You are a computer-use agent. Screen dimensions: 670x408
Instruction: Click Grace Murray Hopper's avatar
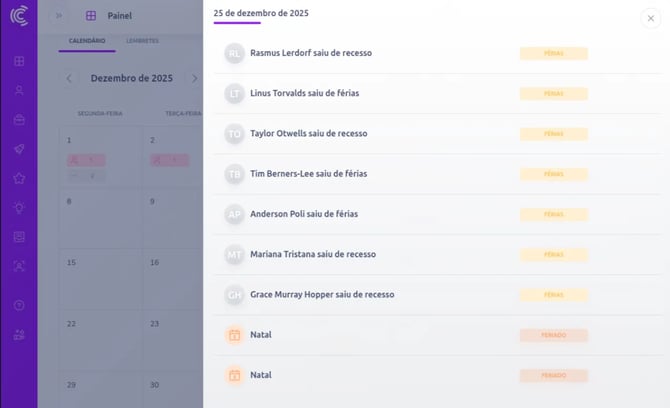[234, 295]
